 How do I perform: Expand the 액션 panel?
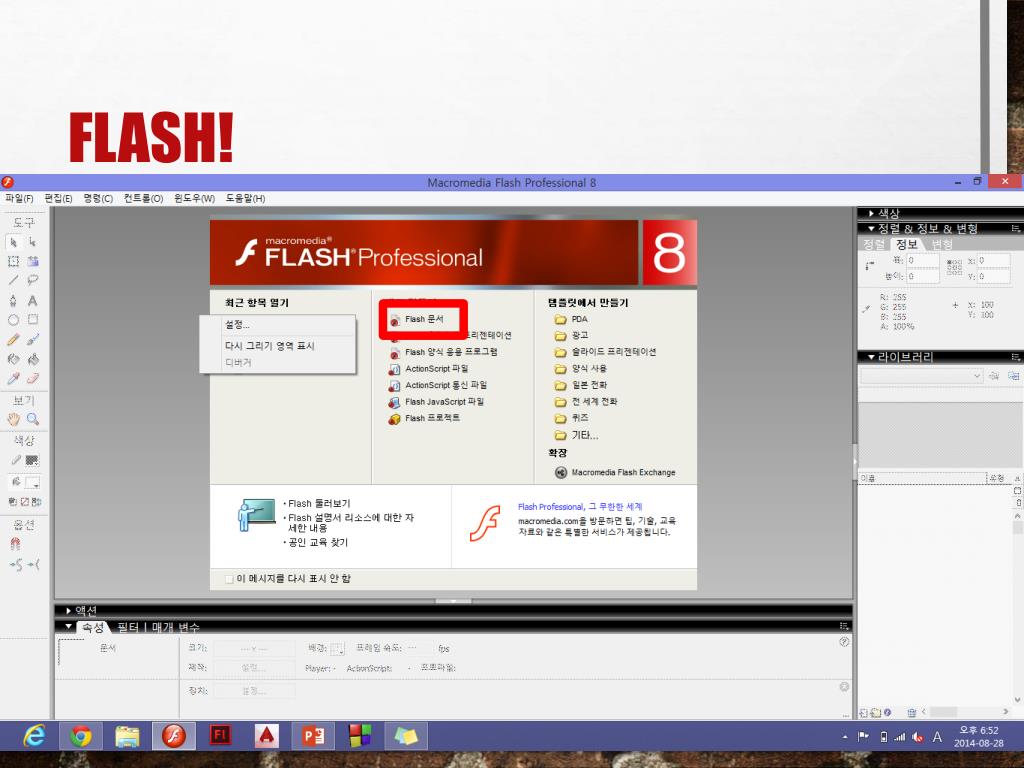68,611
